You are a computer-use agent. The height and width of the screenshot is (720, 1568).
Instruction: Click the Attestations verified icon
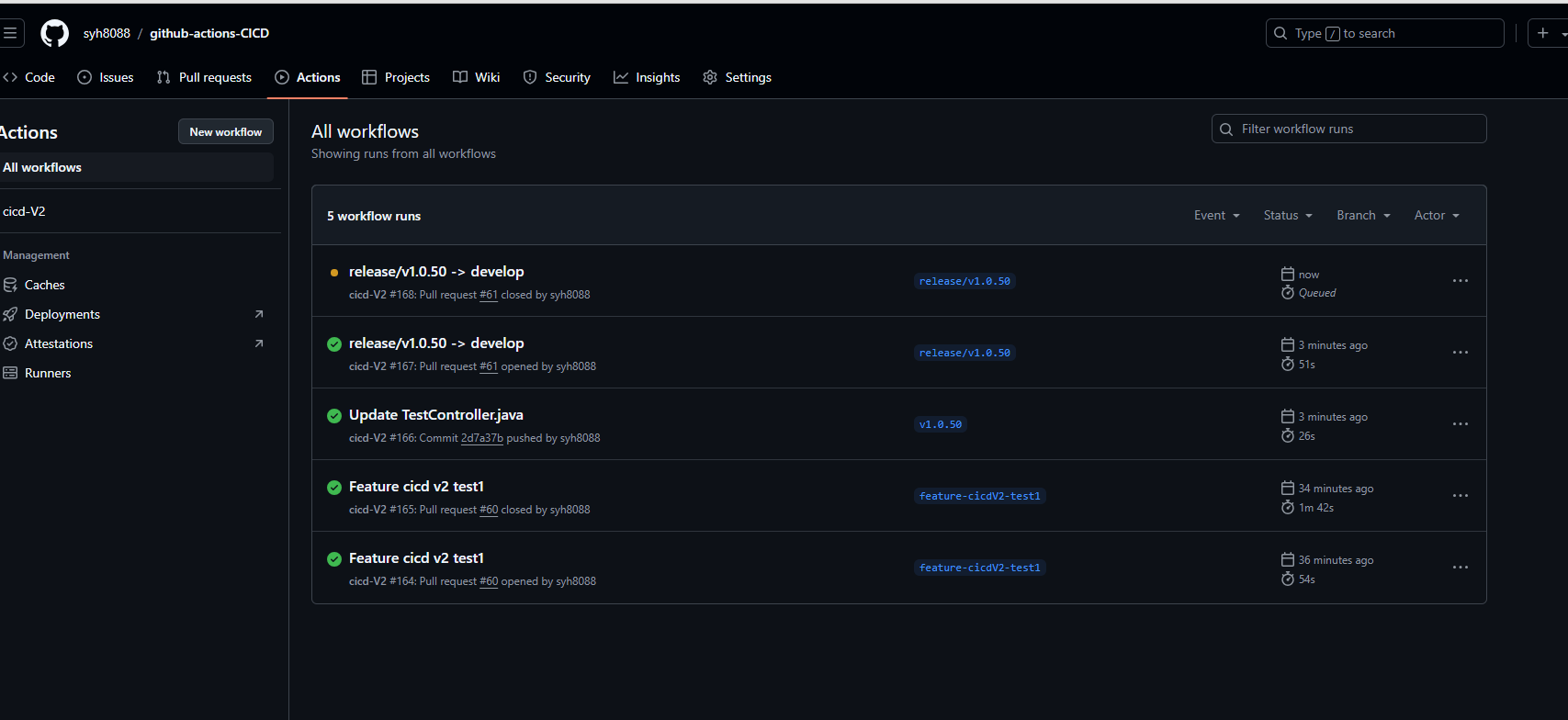point(10,343)
